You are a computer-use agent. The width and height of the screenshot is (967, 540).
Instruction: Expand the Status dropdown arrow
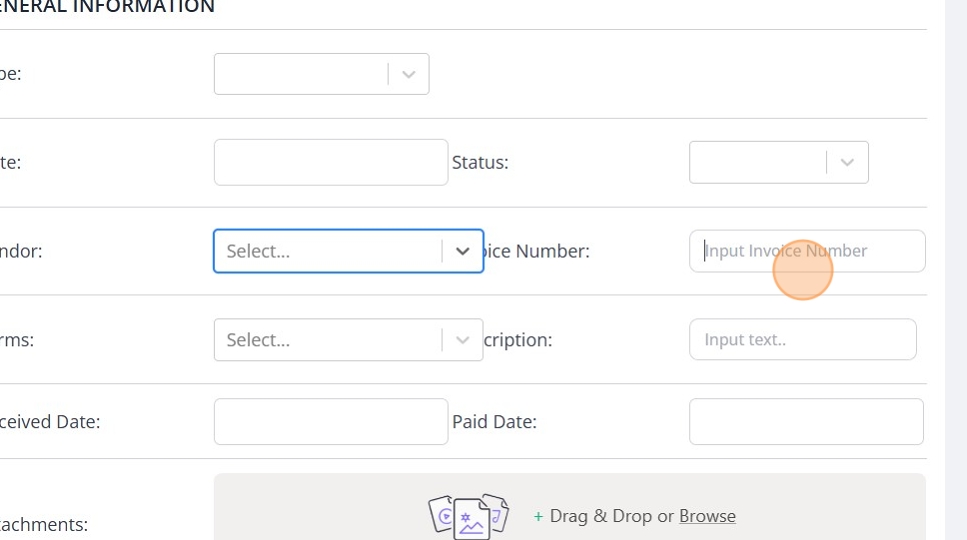tap(847, 162)
